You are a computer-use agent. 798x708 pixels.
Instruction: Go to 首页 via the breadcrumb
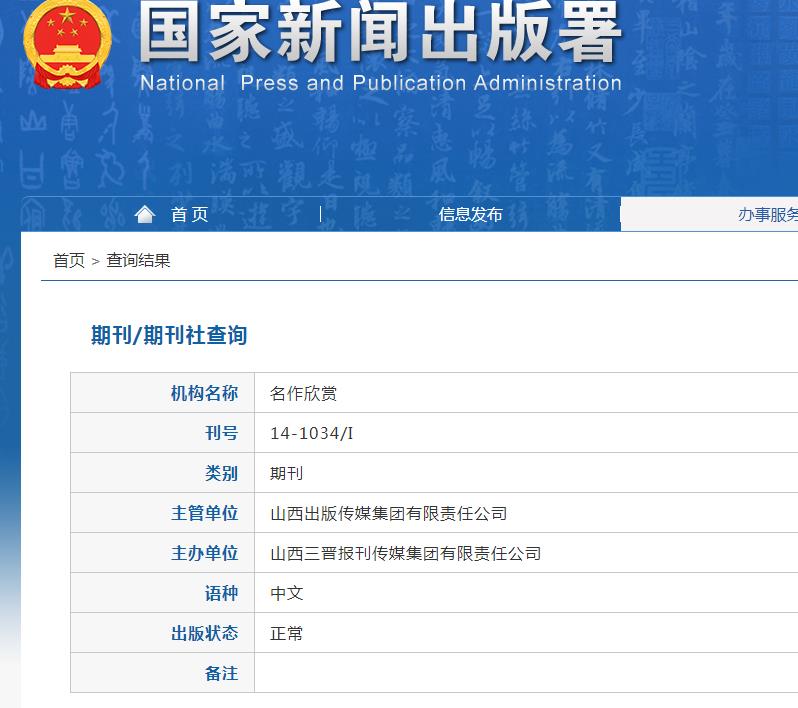coord(69,260)
